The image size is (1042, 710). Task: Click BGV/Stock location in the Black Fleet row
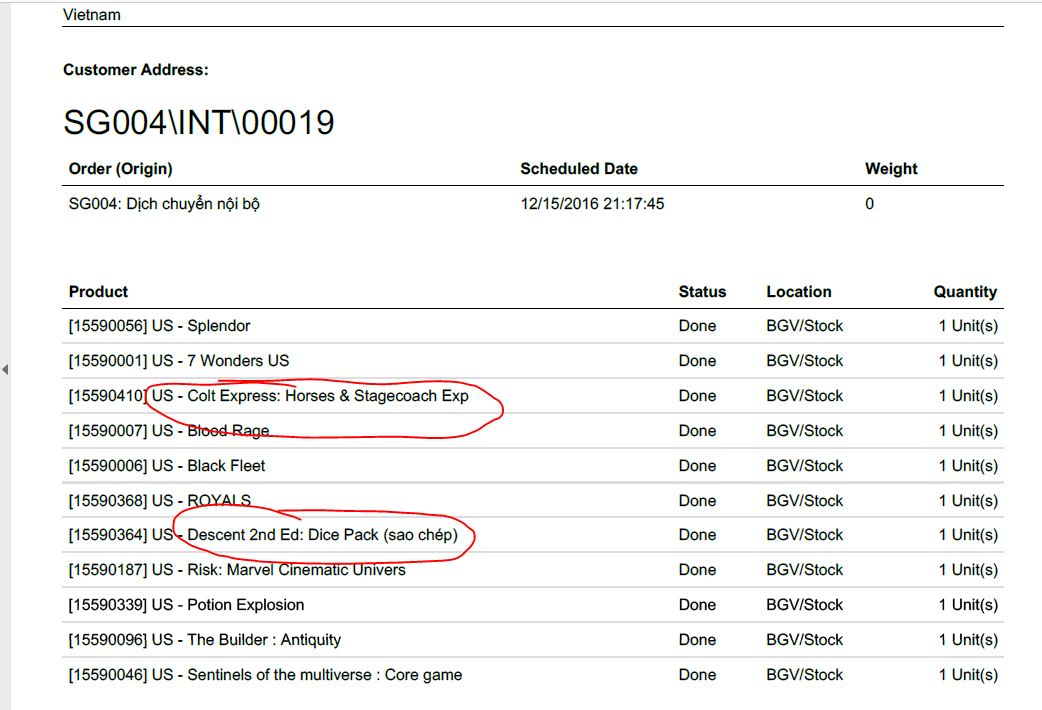(804, 466)
